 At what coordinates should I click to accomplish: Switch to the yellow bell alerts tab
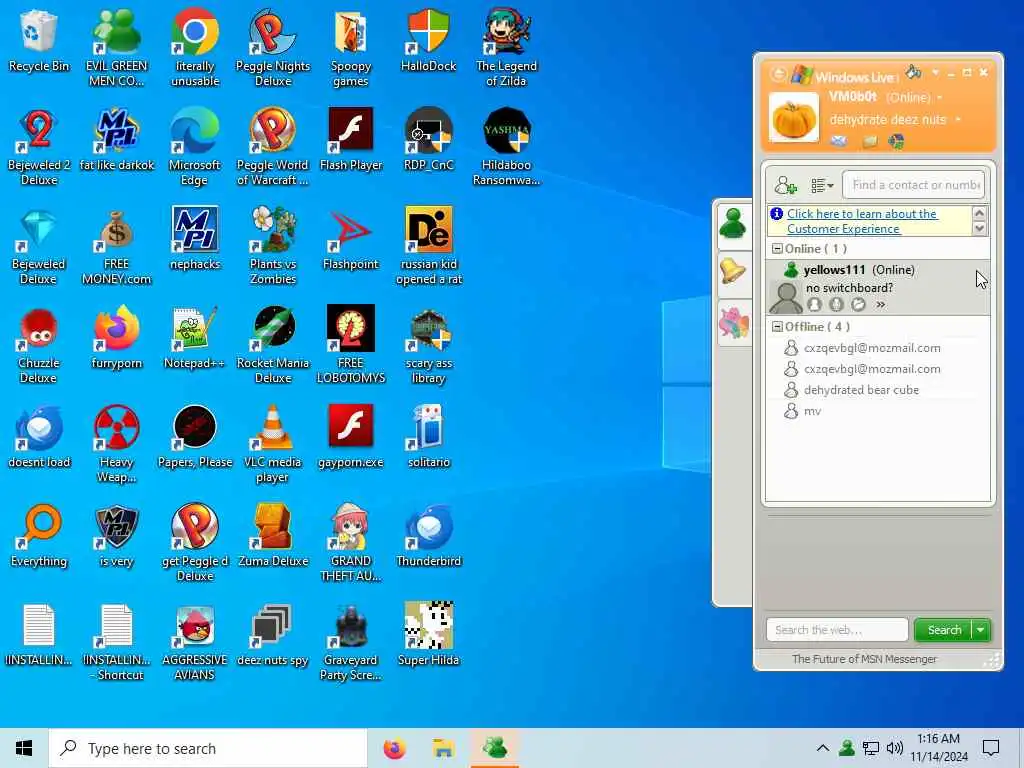click(x=733, y=271)
